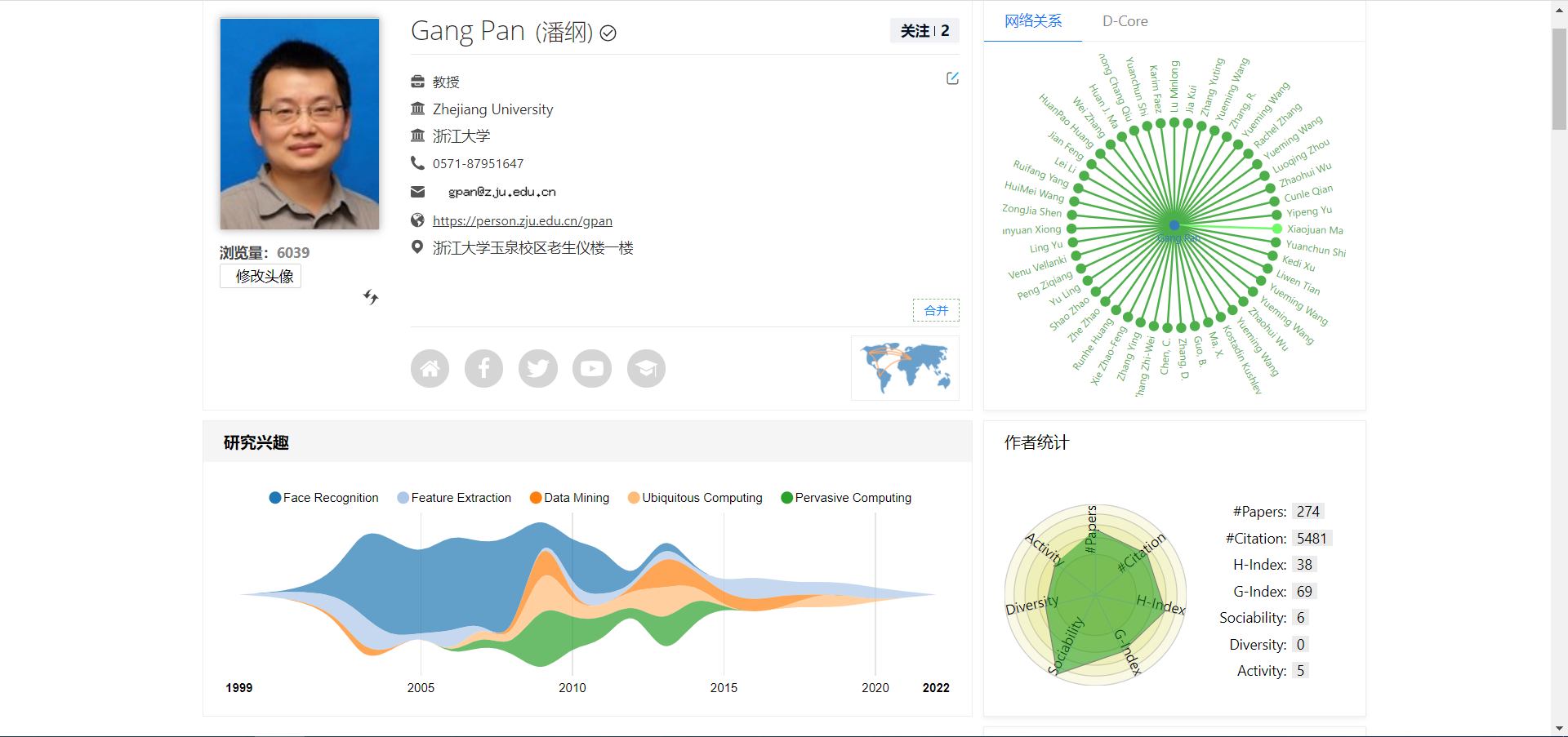This screenshot has width=1568, height=737.
Task: Open the Facebook profile icon
Action: [483, 368]
